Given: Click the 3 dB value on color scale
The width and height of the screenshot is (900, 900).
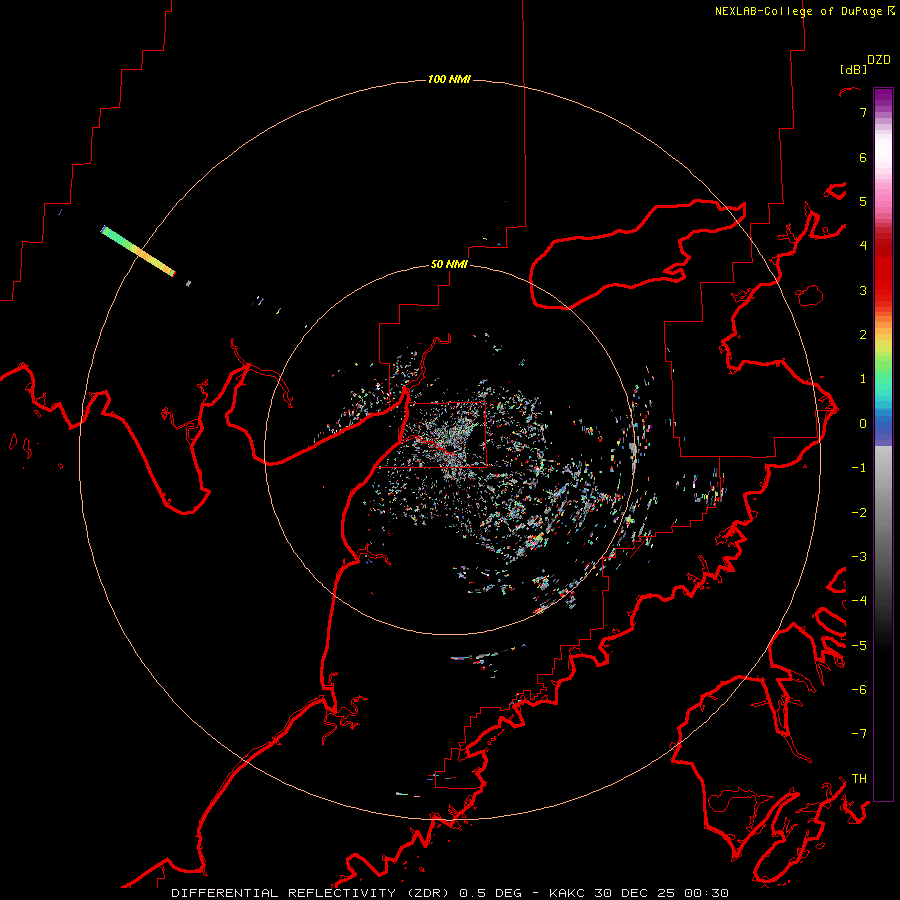Looking at the screenshot, I should click(863, 290).
